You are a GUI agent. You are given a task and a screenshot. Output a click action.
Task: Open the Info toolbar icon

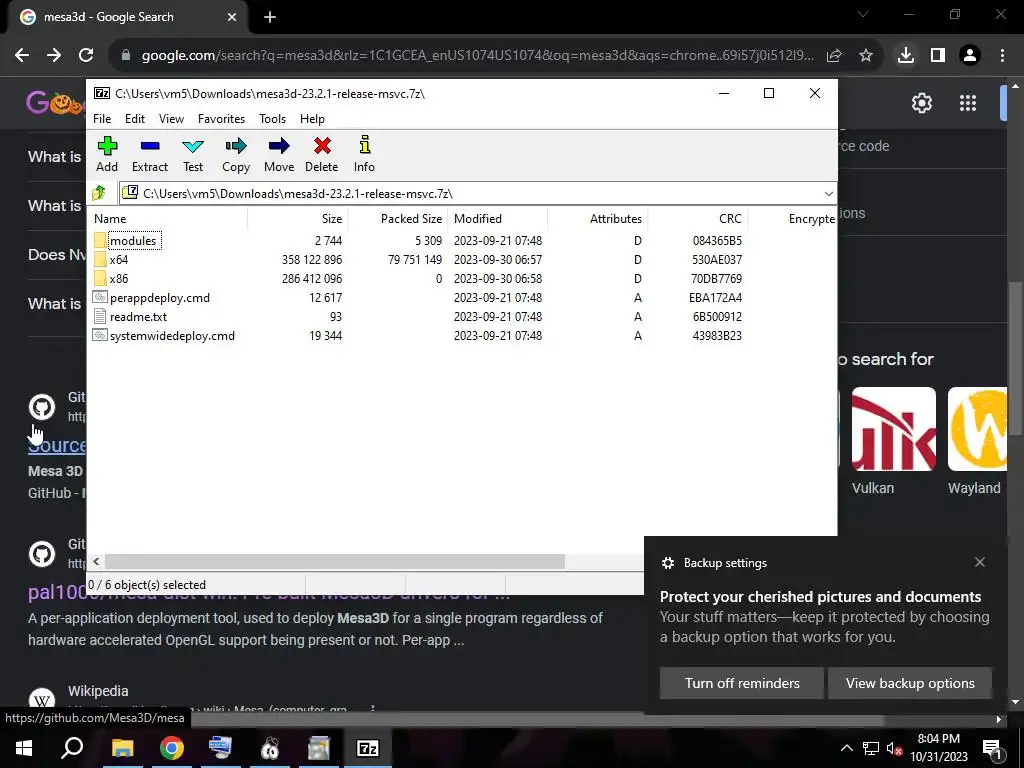(x=364, y=154)
